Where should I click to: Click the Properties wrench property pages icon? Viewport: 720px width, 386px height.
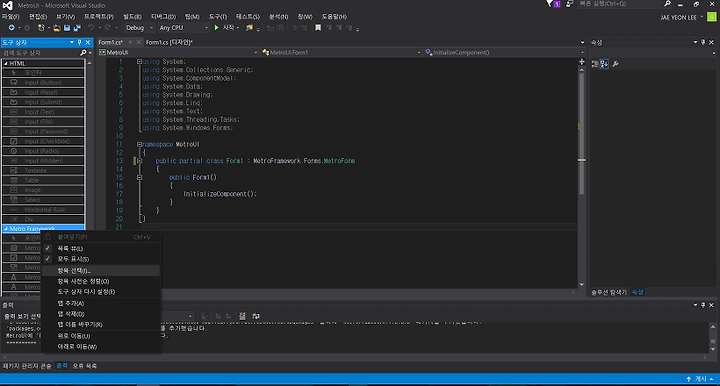click(x=615, y=64)
